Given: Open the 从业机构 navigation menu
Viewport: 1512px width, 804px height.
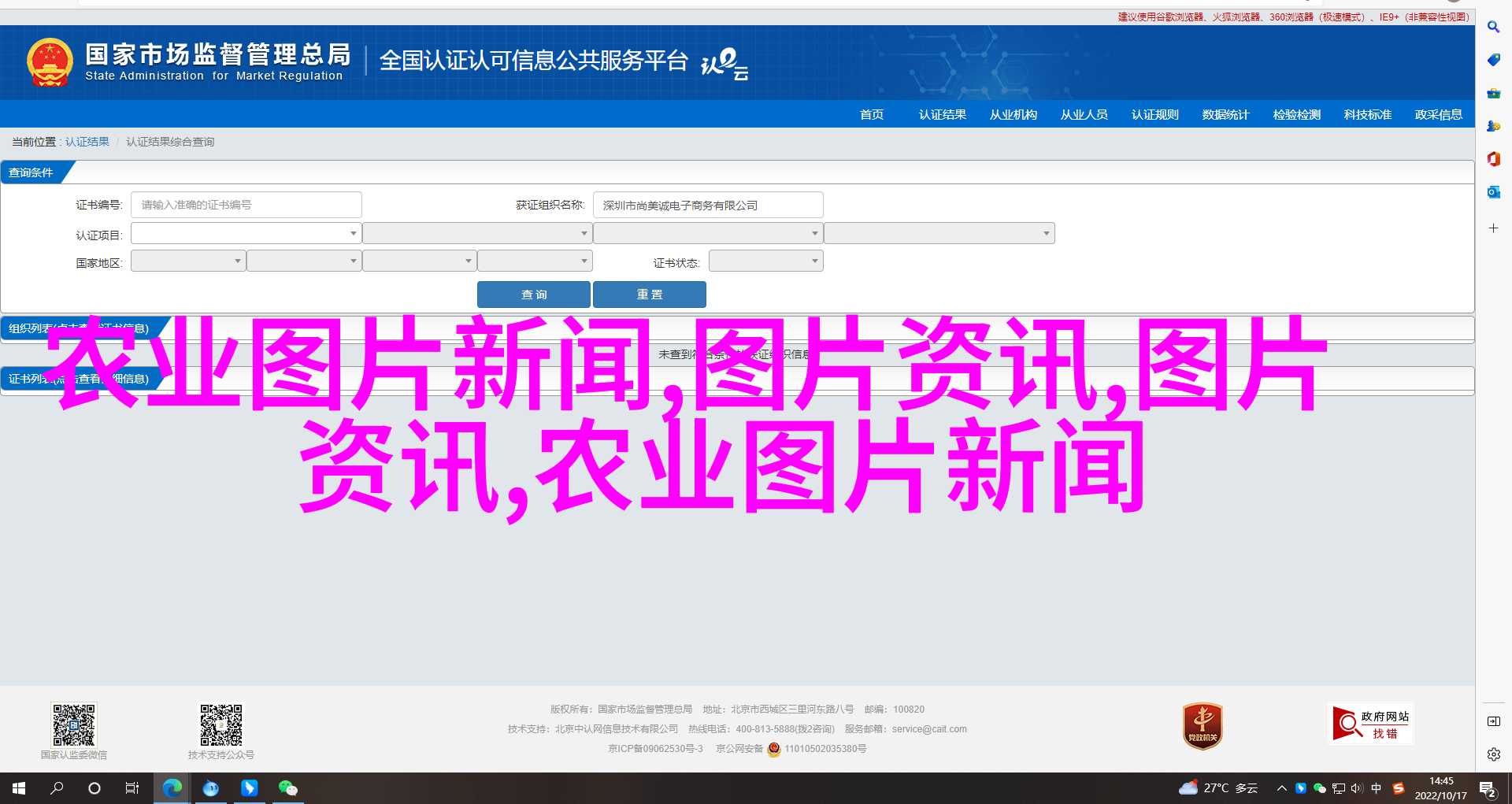Looking at the screenshot, I should [1014, 115].
